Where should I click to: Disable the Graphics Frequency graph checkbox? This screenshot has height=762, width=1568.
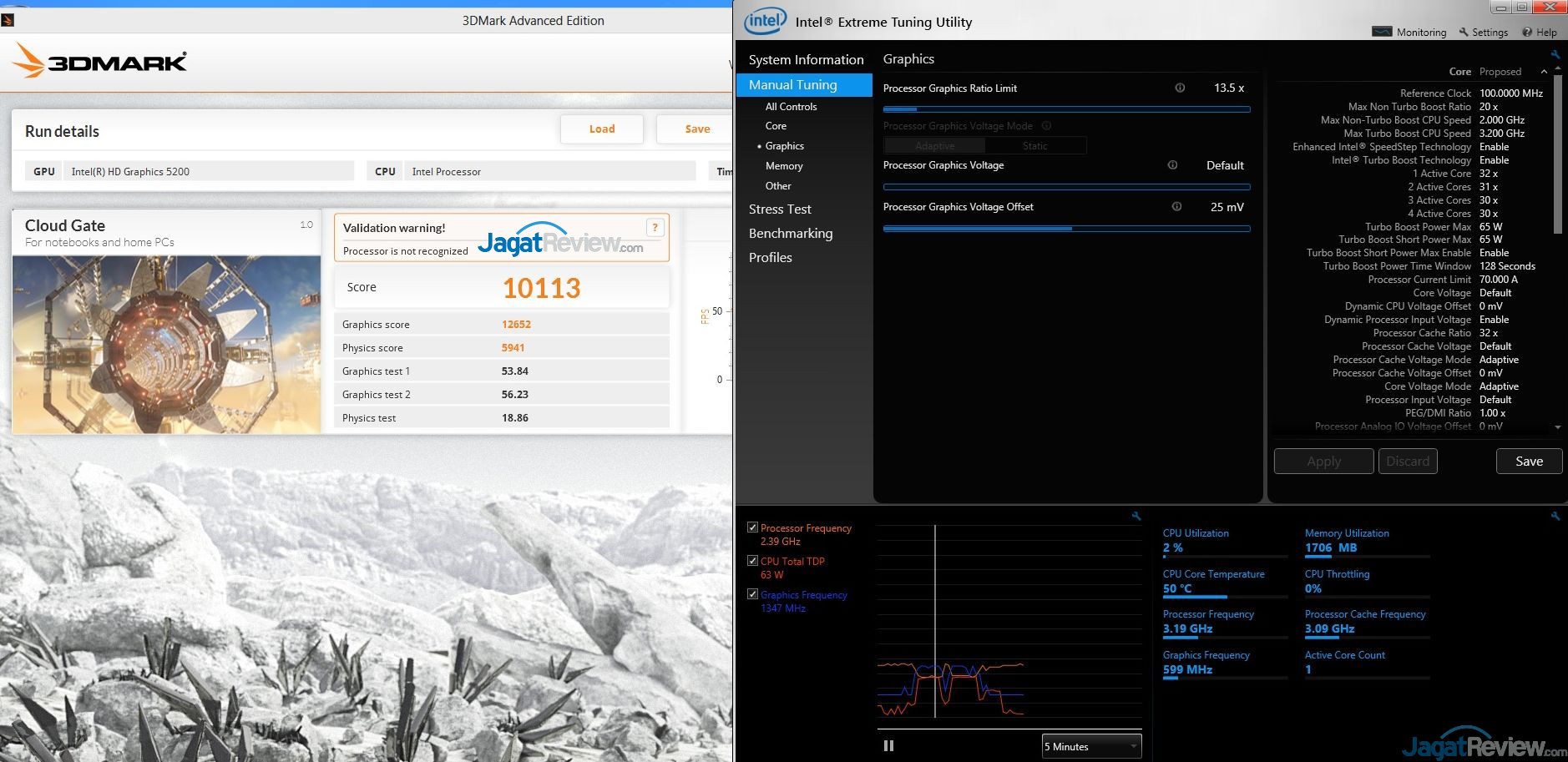[x=752, y=594]
